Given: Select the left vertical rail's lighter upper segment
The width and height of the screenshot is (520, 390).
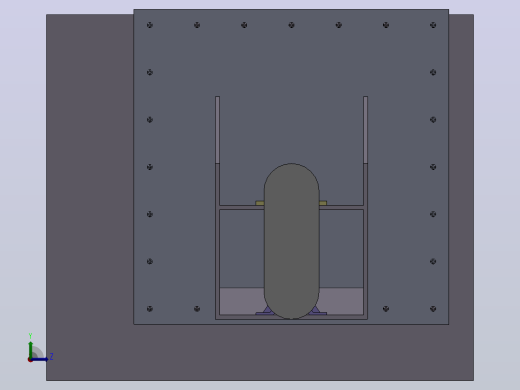Looking at the screenshot, I should coord(217,130).
